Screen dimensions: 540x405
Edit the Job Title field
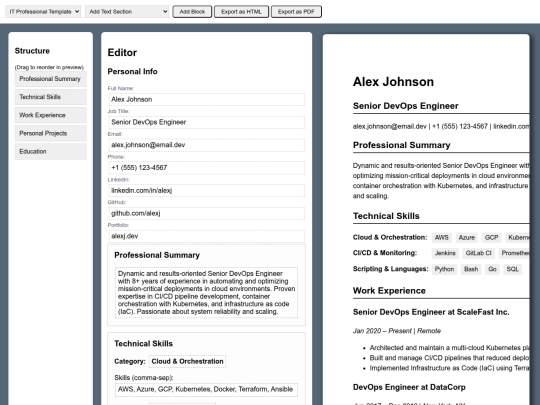(x=207, y=122)
